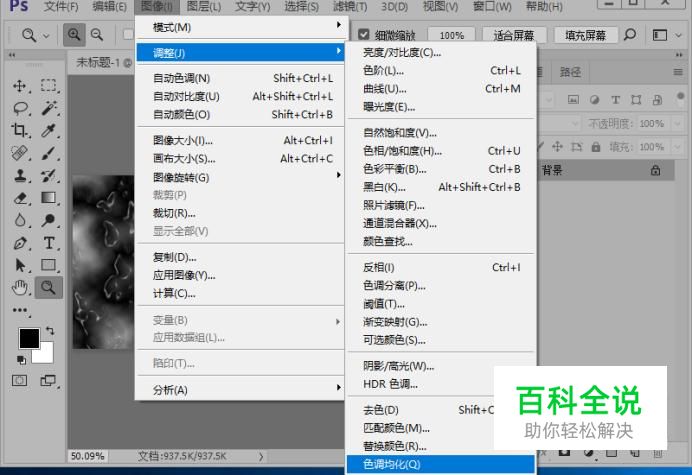This screenshot has width=692, height=475.
Task: Select the Clone Stamp tool
Action: pos(20,176)
